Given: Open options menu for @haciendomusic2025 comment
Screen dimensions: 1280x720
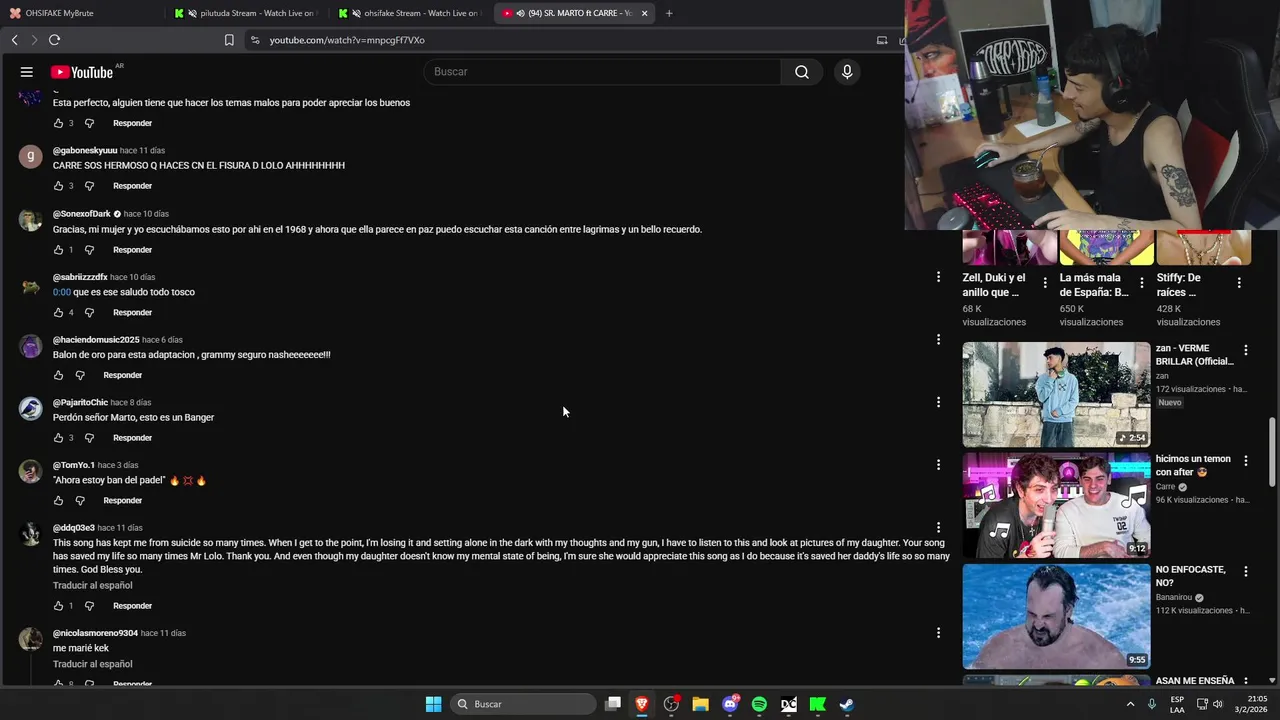Looking at the screenshot, I should [x=938, y=340].
